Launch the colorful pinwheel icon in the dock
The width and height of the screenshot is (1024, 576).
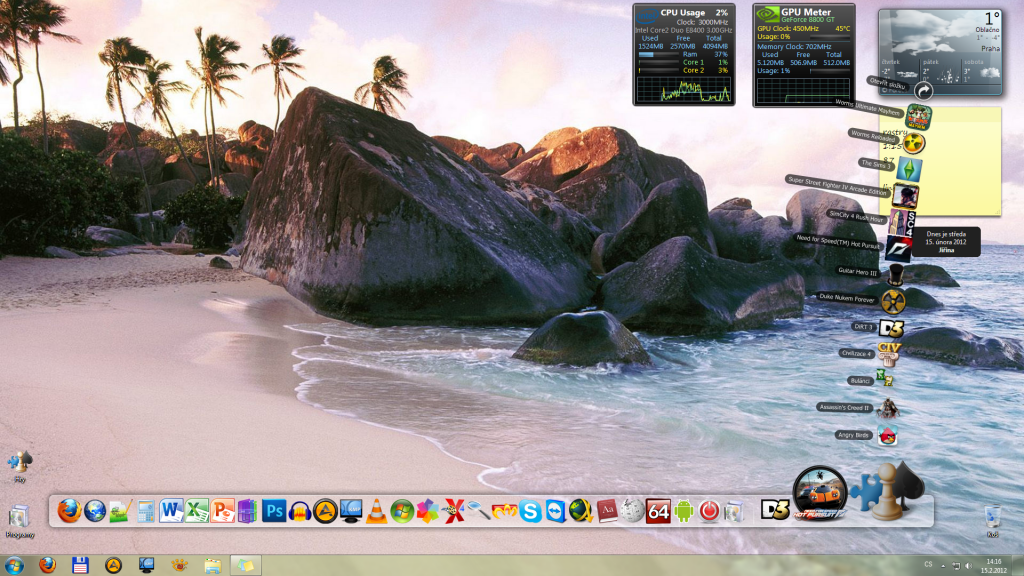point(428,511)
